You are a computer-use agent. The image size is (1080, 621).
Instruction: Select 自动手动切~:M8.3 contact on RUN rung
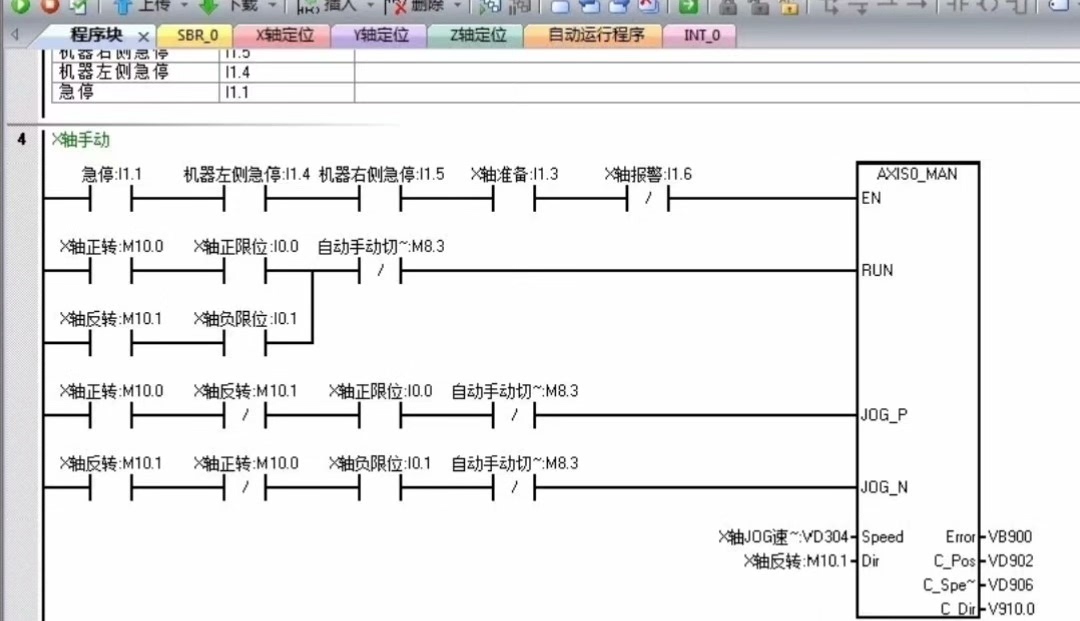(380, 271)
